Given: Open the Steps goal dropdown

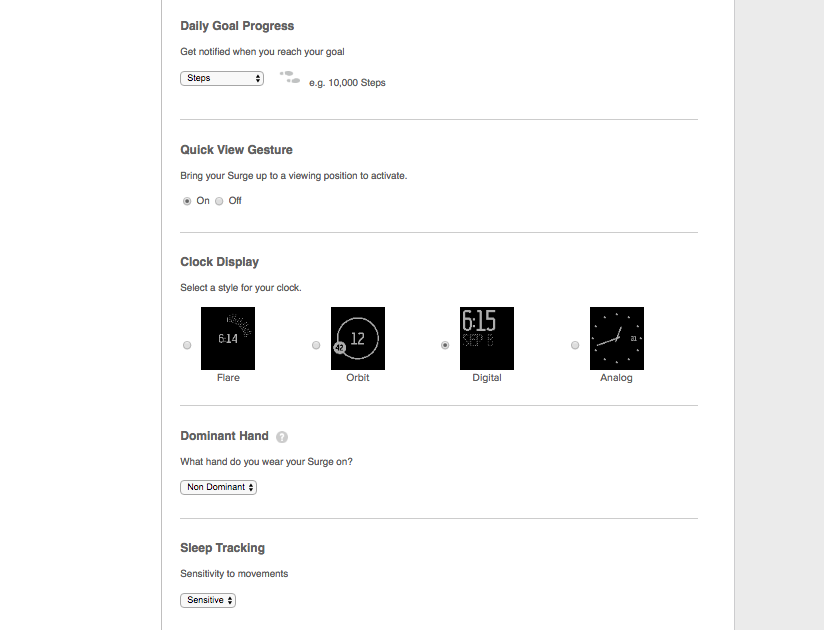Looking at the screenshot, I should 222,78.
